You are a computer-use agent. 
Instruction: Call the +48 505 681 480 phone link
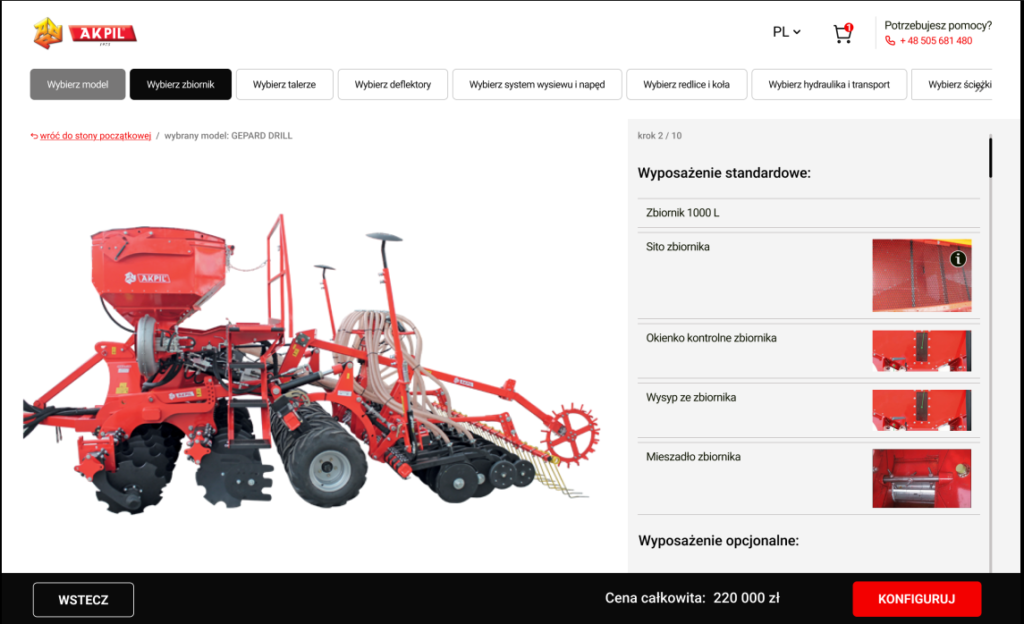click(935, 41)
